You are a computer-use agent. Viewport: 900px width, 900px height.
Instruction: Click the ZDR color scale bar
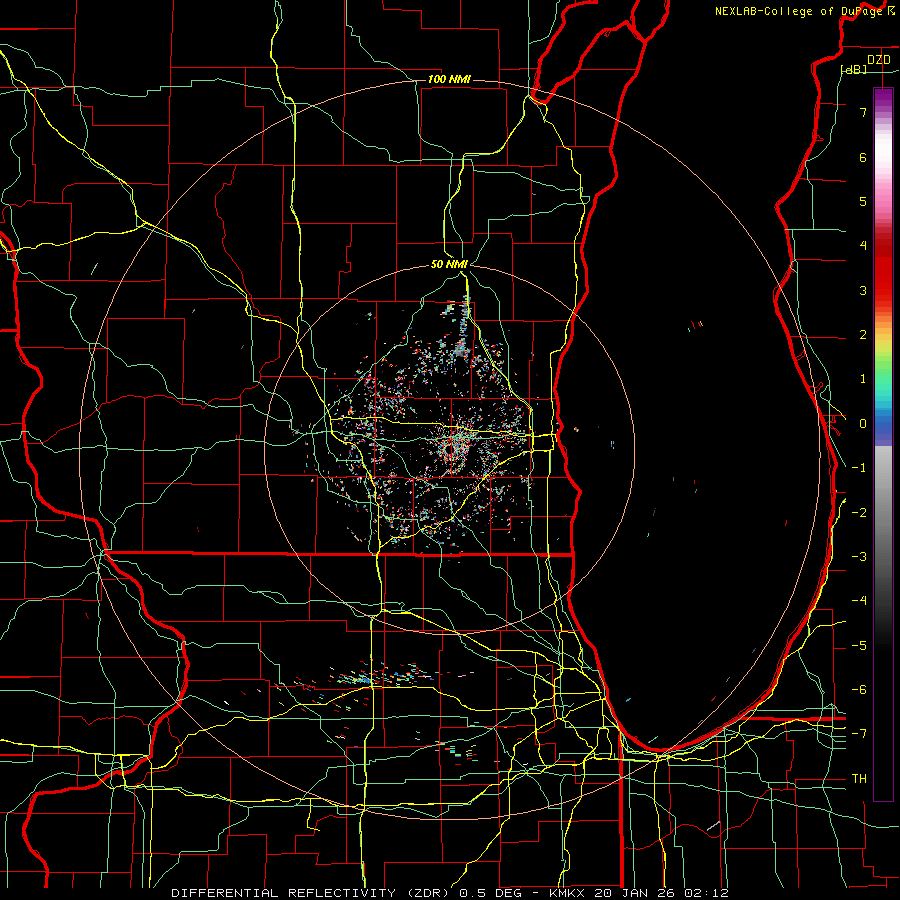tap(883, 445)
